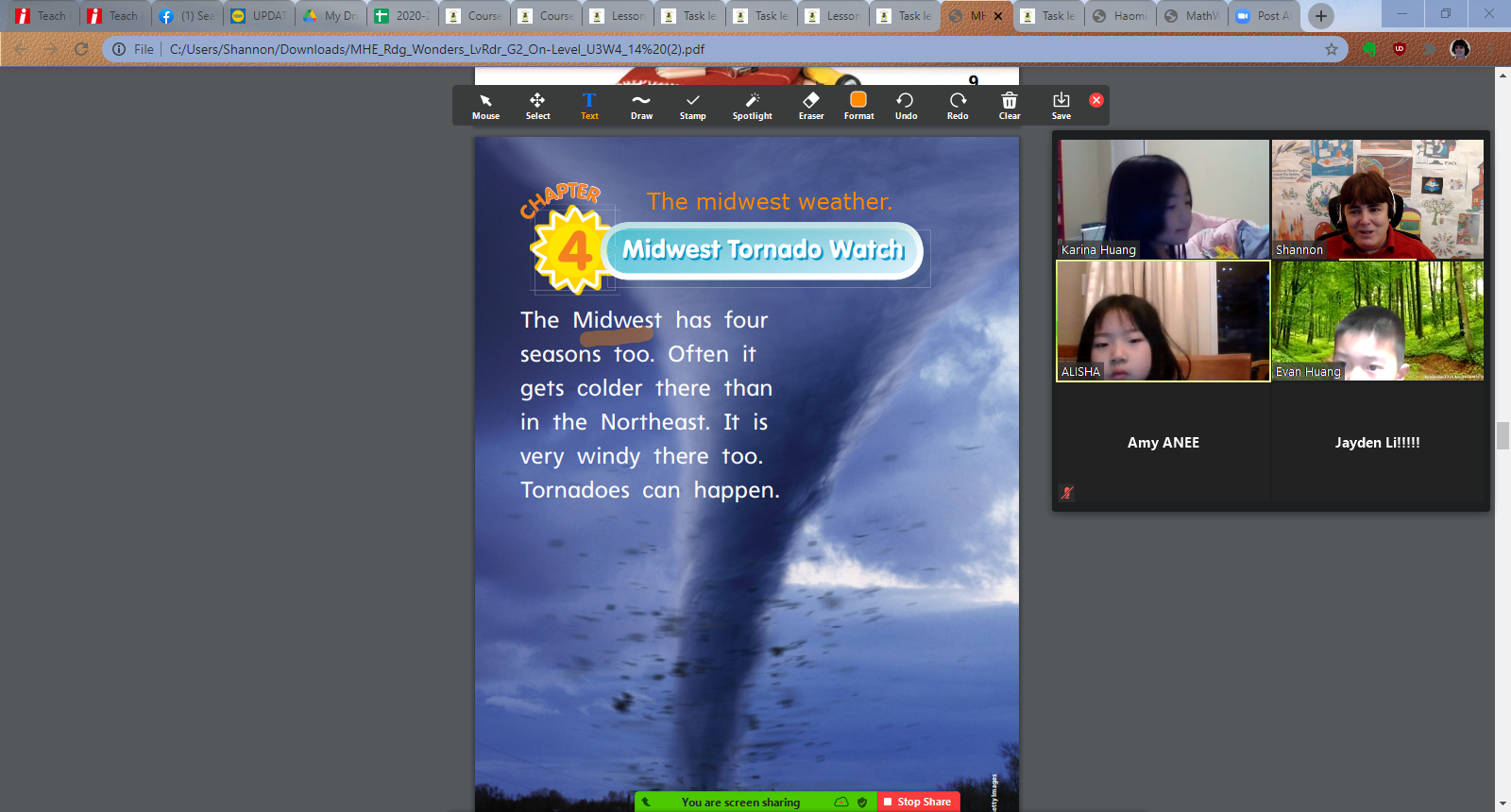Select ALISHA's video tile
This screenshot has width=1511, height=812.
click(x=1163, y=321)
